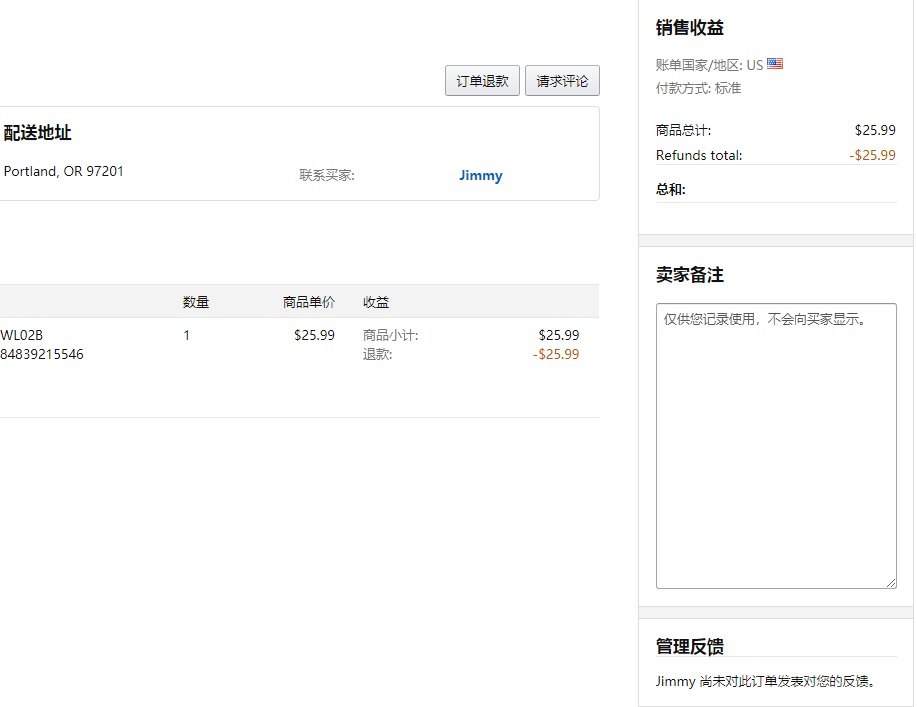Screen dimensions: 917x707
Task: Select the 数量 column header
Action: click(196, 302)
